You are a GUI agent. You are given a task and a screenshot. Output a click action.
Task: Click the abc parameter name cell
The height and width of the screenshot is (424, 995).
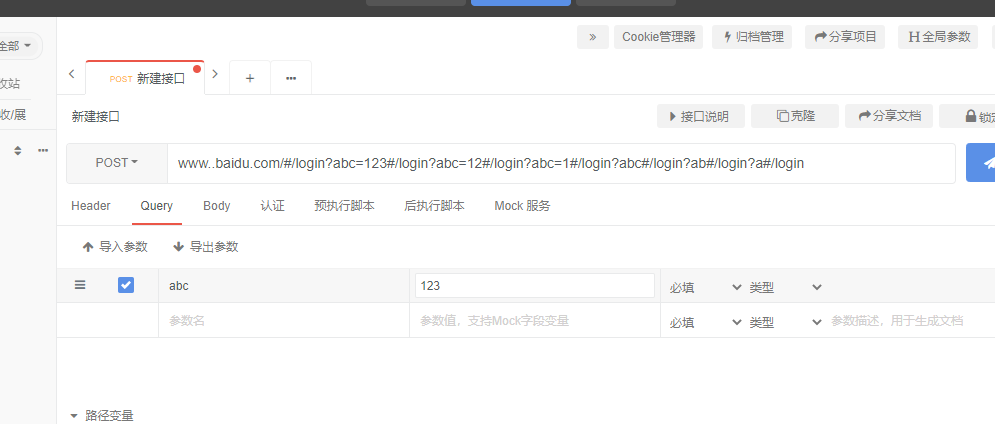pos(284,286)
